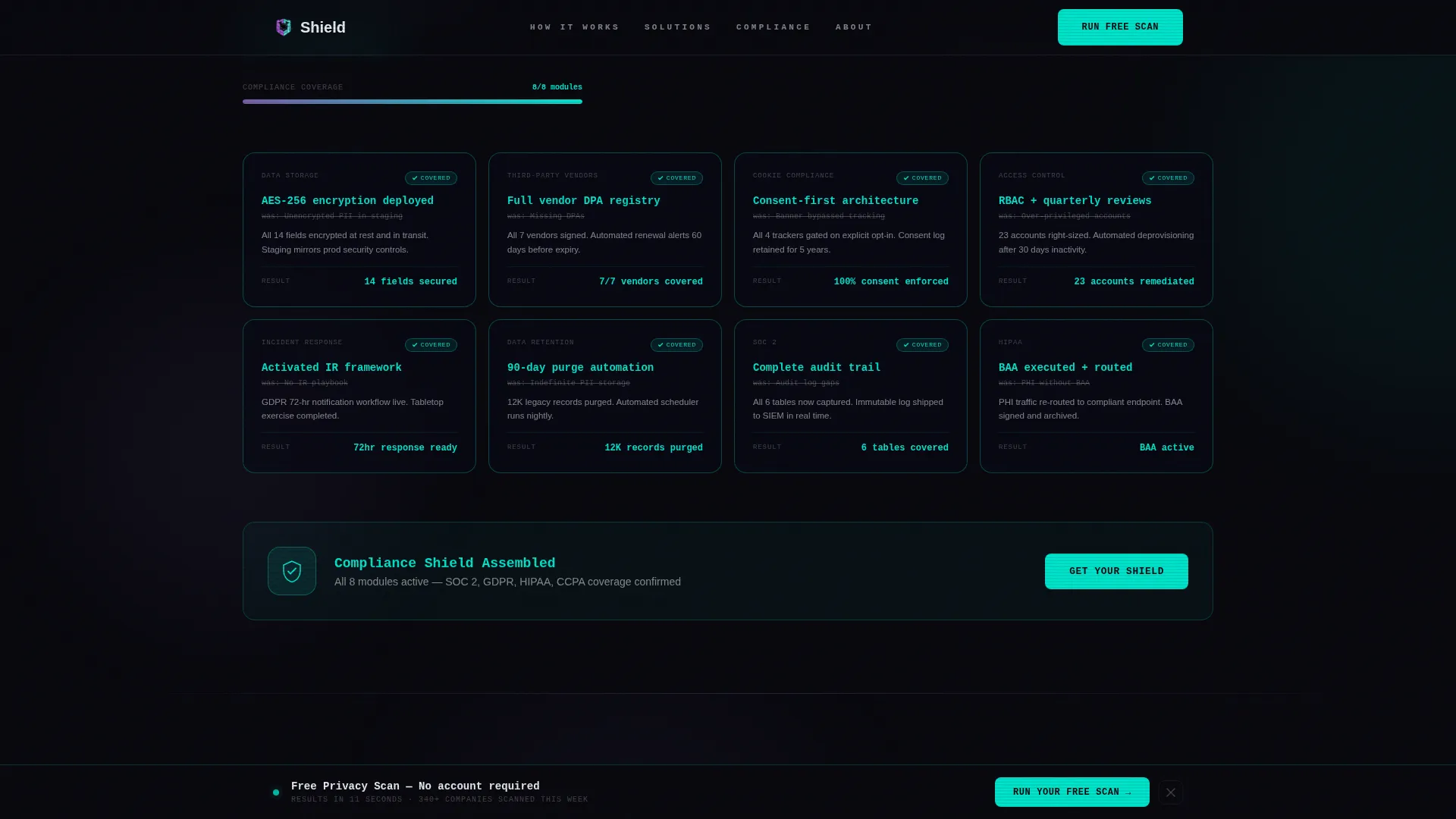Viewport: 1456px width, 819px height.
Task: Click '6 tables covered' result value
Action: coord(905,448)
